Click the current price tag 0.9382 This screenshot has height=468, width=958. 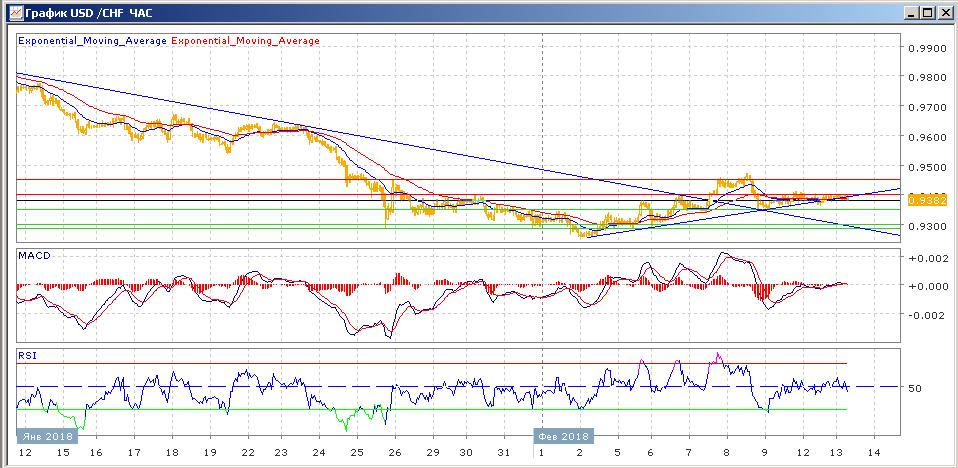(x=927, y=200)
